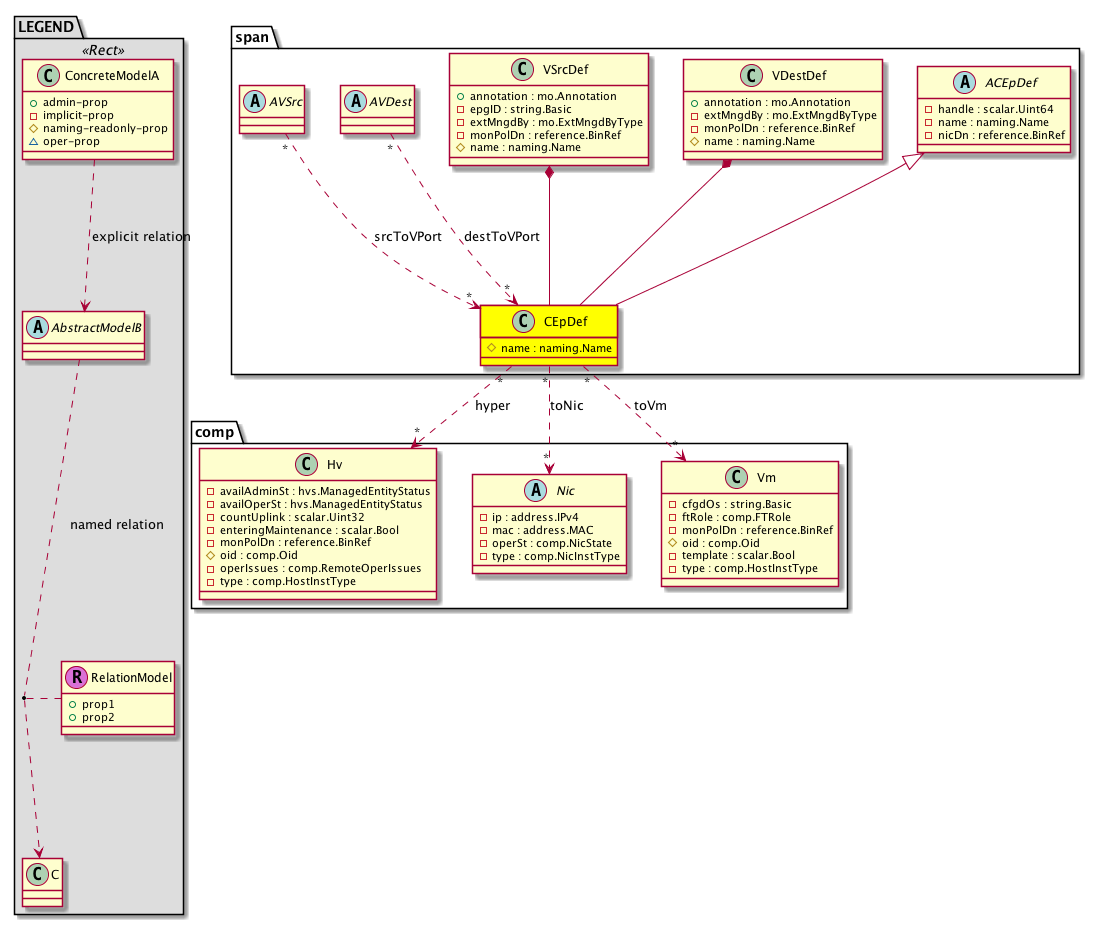This screenshot has width=1100, height=925.
Task: Select the toVm relation label
Action: click(650, 406)
